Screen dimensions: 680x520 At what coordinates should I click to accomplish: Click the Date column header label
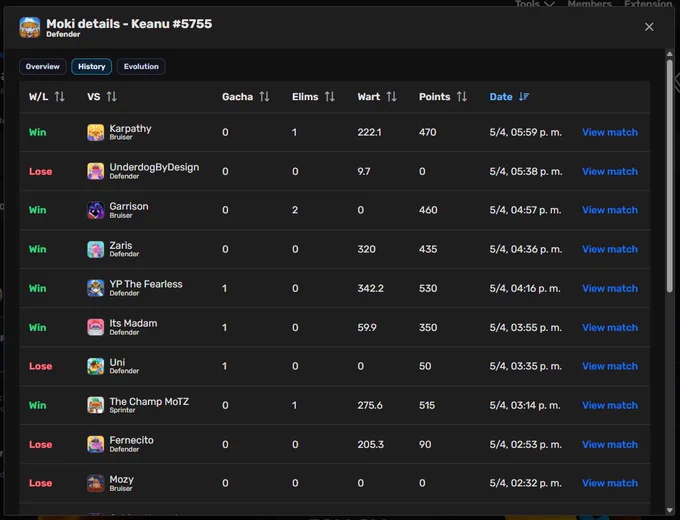[501, 97]
